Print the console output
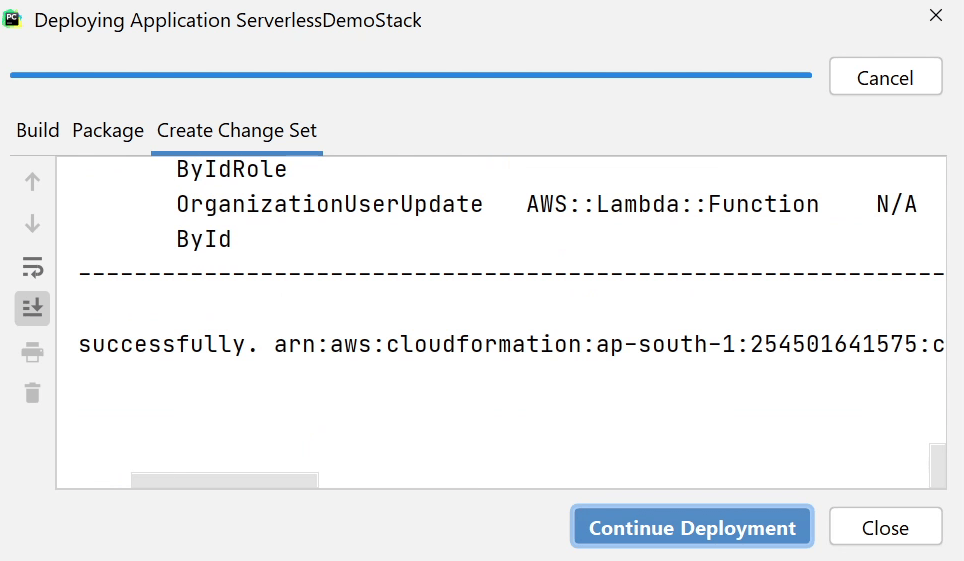Image resolution: width=964 pixels, height=561 pixels. click(x=32, y=351)
